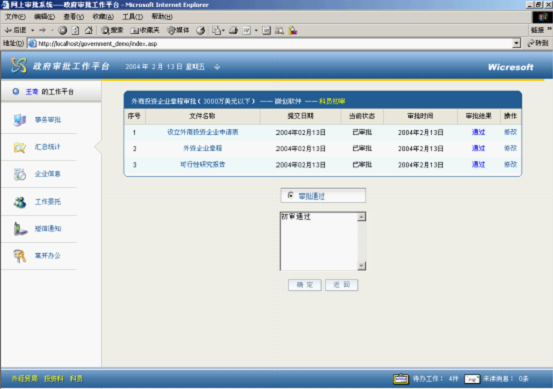Image resolution: width=553 pixels, height=389 pixels.
Task: Click the Print toolbar icon
Action: click(x=233, y=30)
